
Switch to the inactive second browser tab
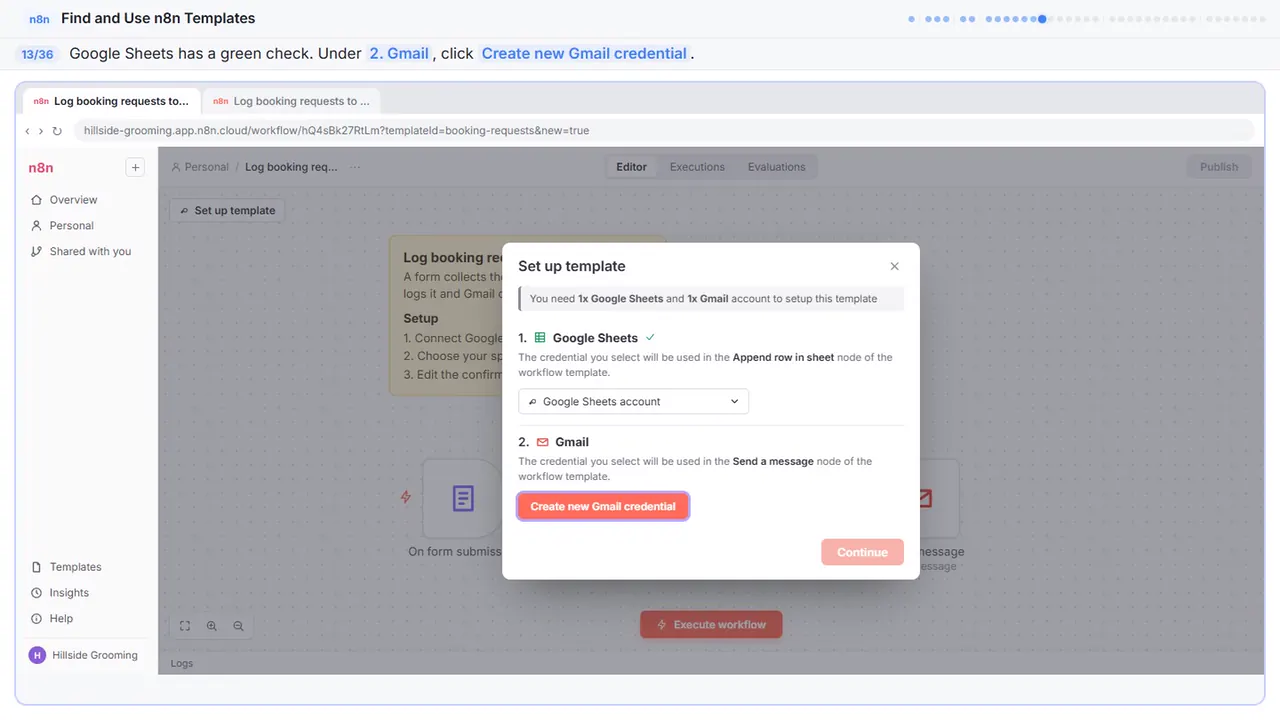click(291, 101)
